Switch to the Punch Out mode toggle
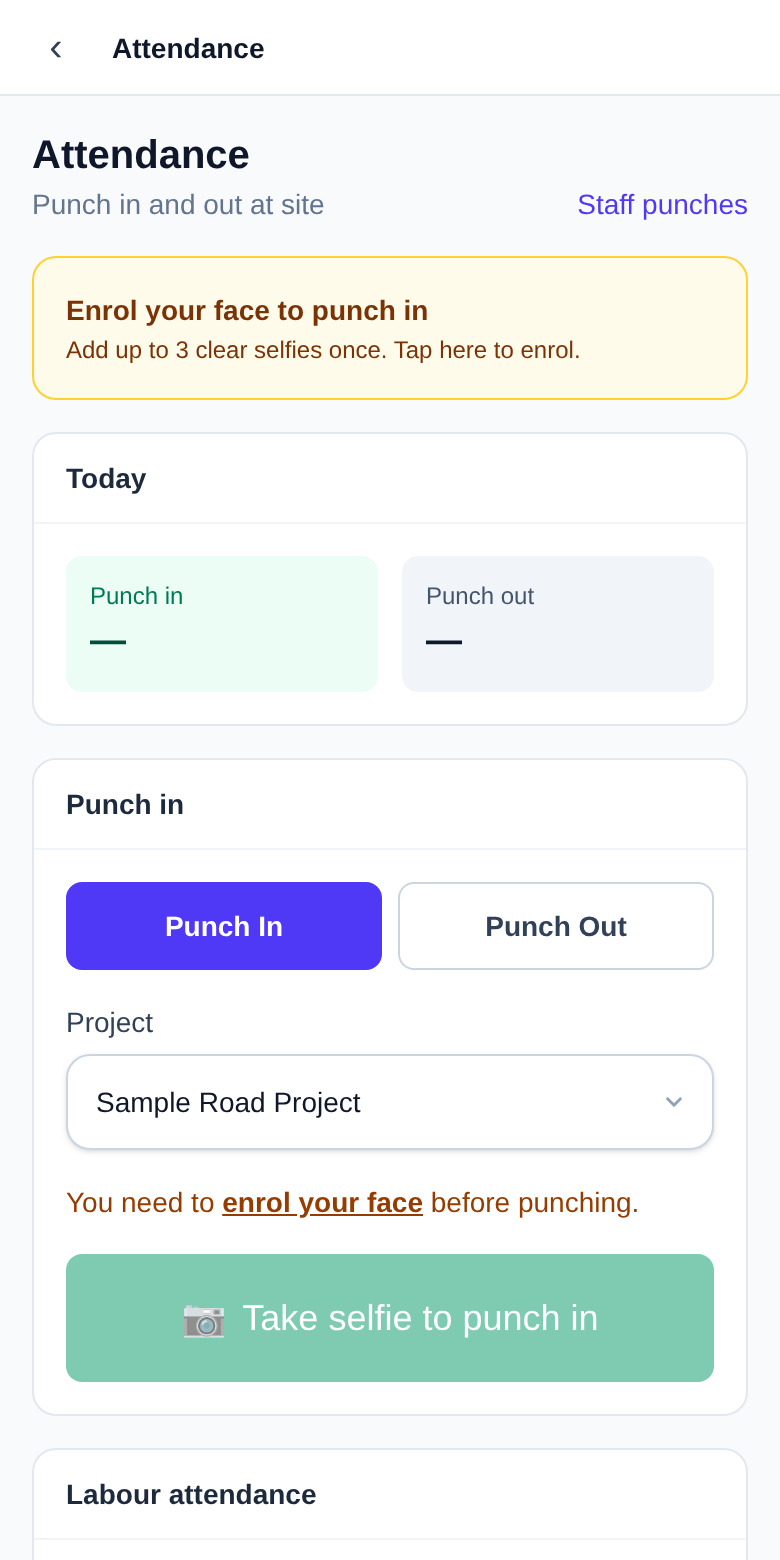This screenshot has width=780, height=1560. pos(556,926)
